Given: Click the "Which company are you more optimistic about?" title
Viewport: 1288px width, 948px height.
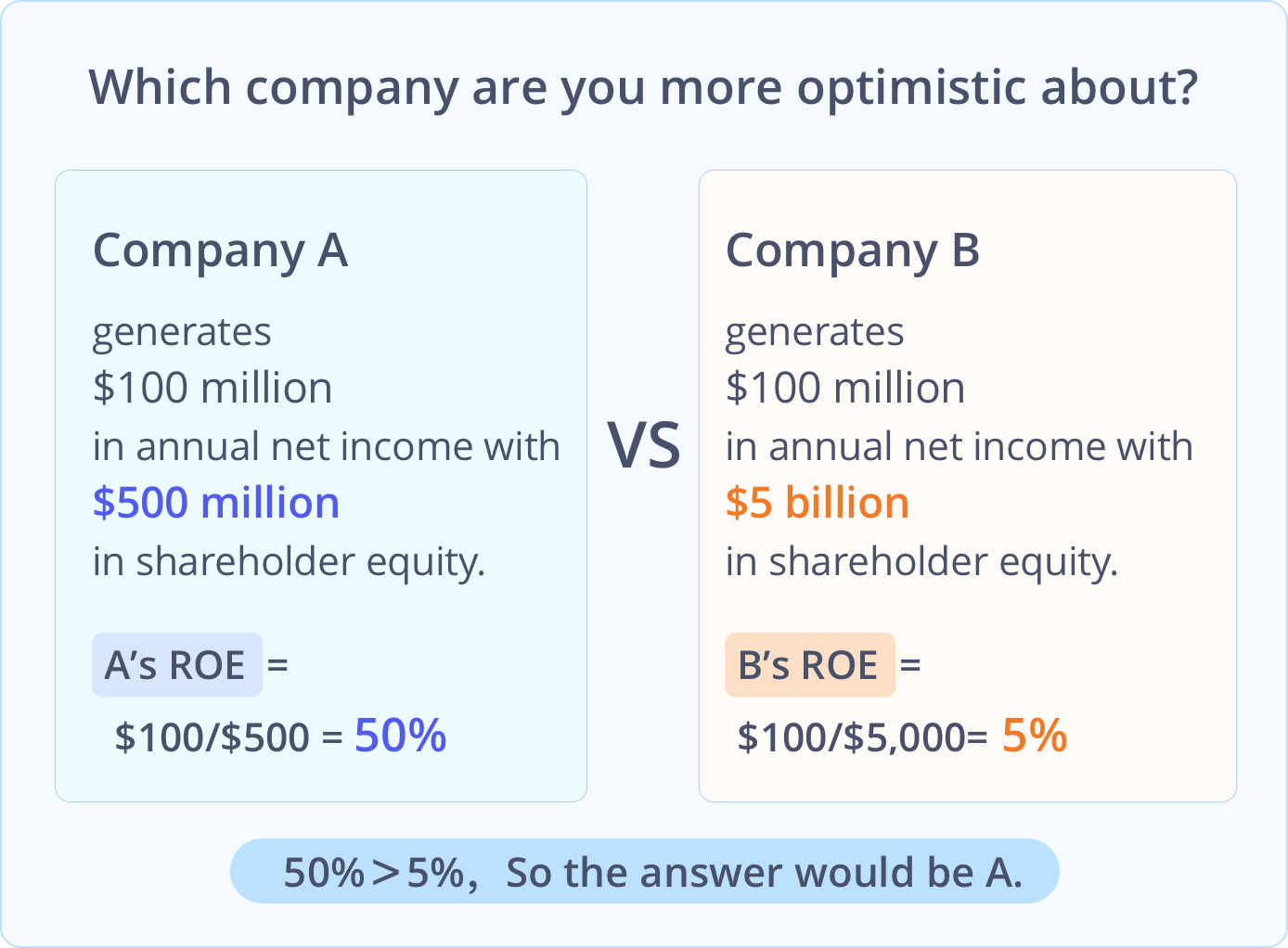Looking at the screenshot, I should click(643, 88).
